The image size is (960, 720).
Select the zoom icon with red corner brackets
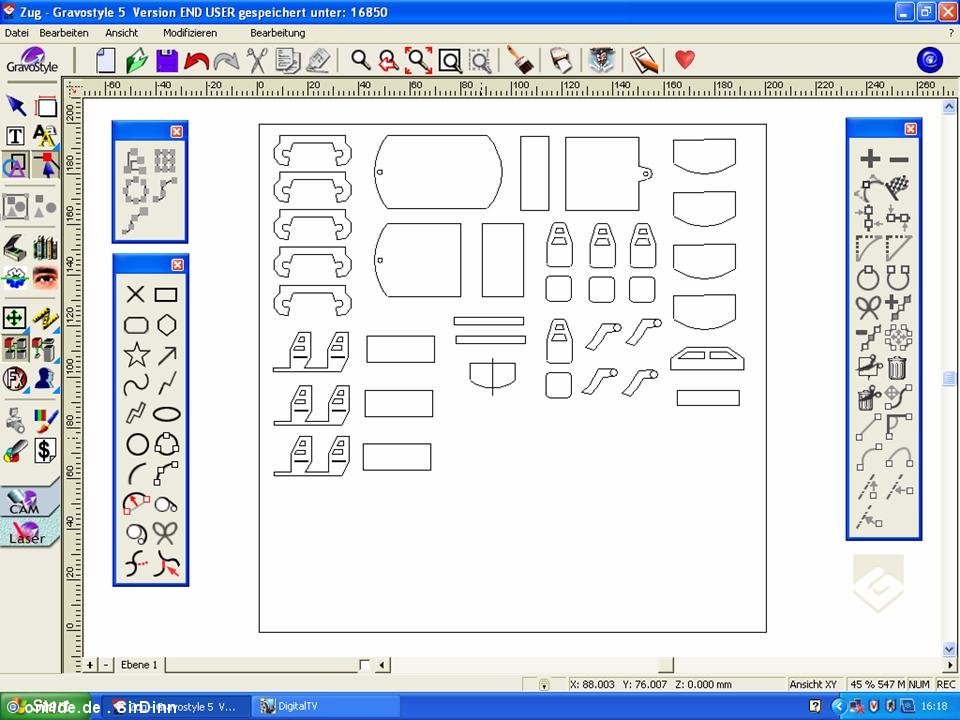point(419,60)
